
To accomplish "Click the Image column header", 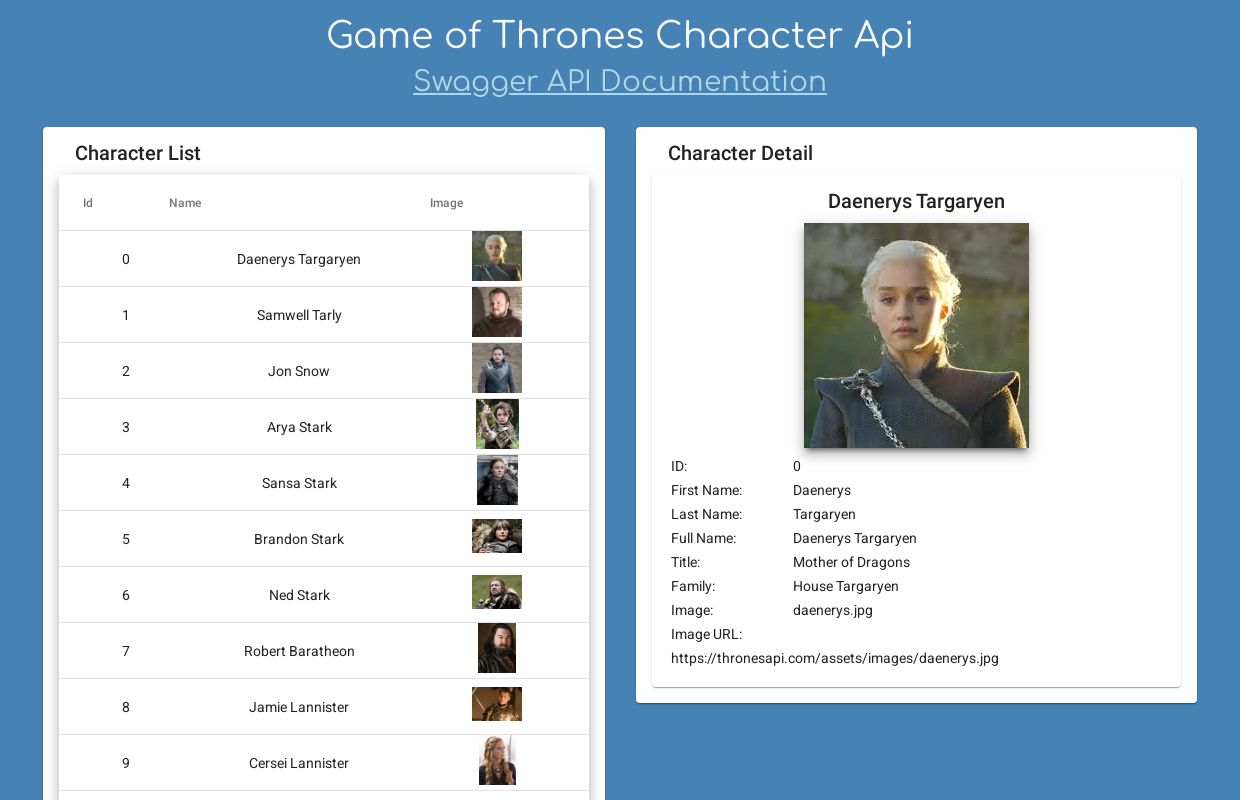I will point(446,203).
